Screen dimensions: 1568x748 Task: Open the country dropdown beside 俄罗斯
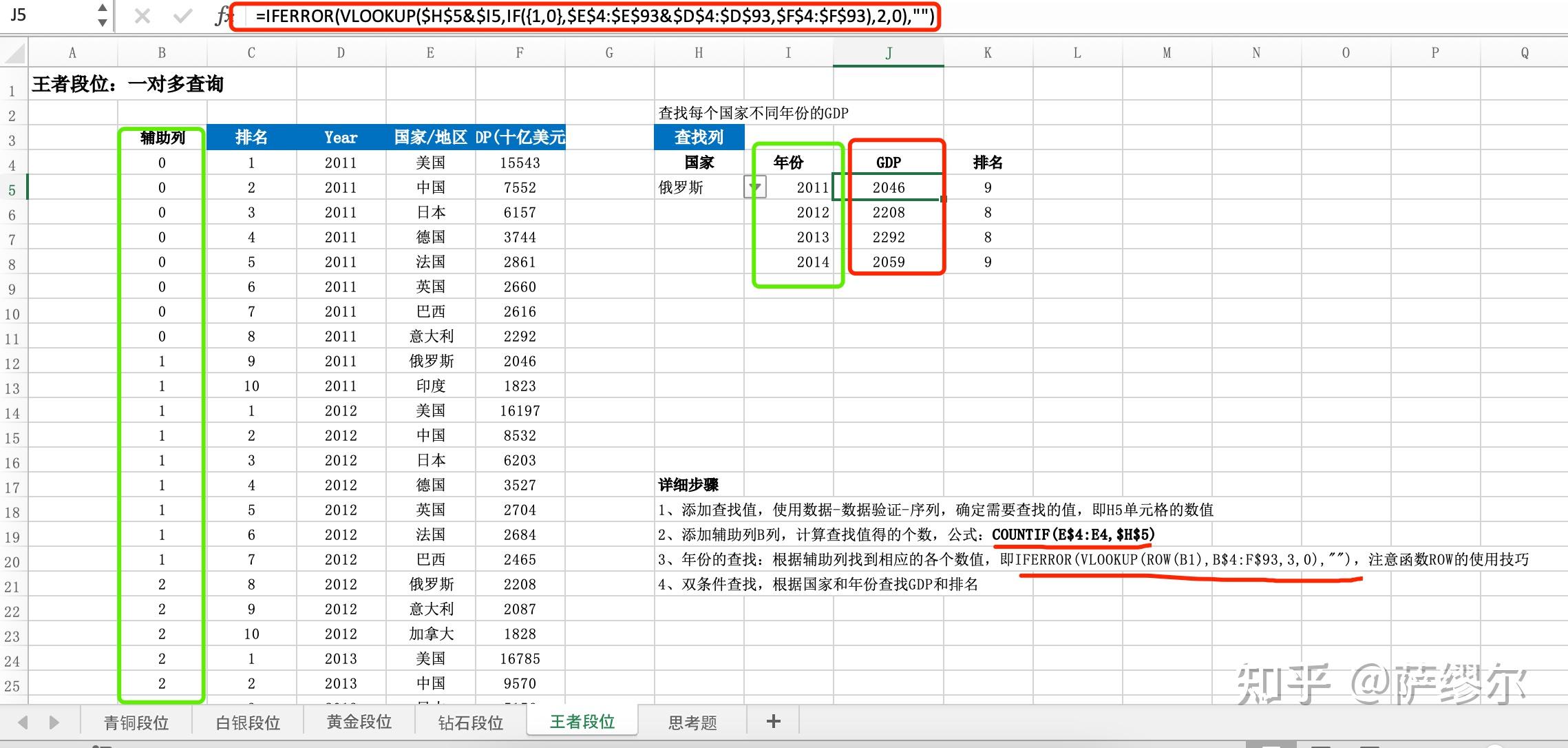755,187
